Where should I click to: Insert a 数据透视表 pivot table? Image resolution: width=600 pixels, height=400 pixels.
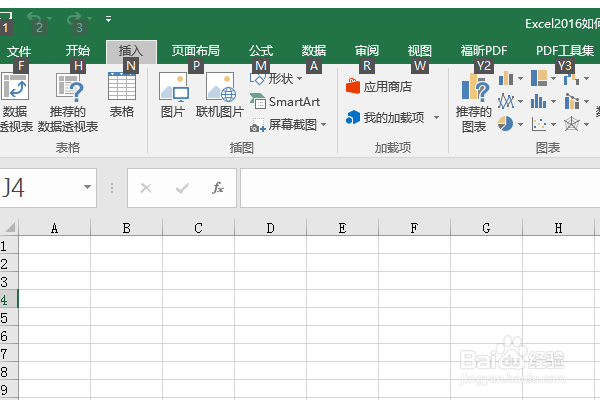point(15,103)
